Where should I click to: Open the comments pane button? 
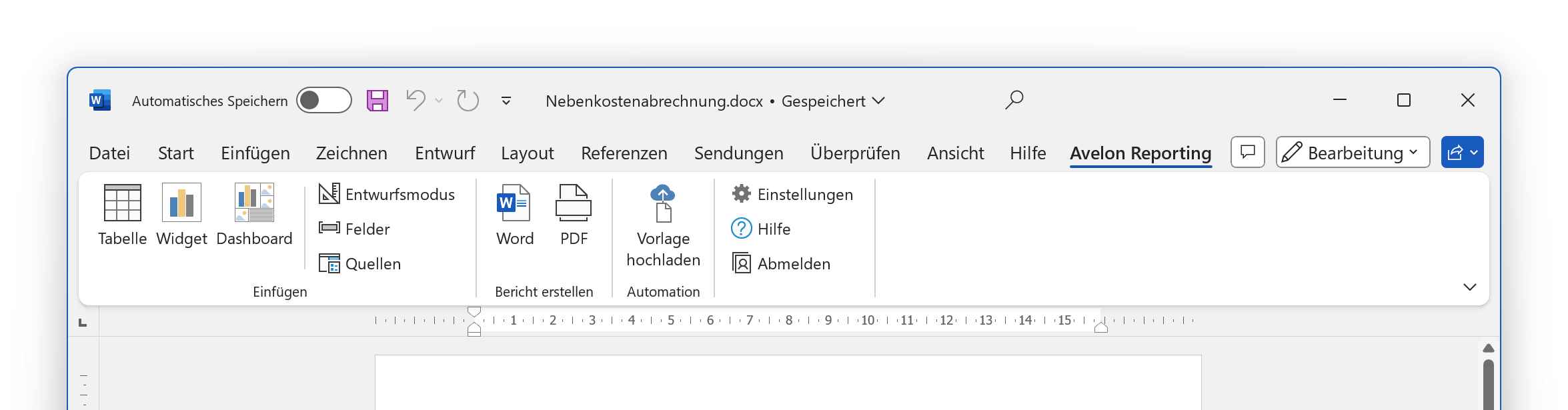[x=1248, y=152]
